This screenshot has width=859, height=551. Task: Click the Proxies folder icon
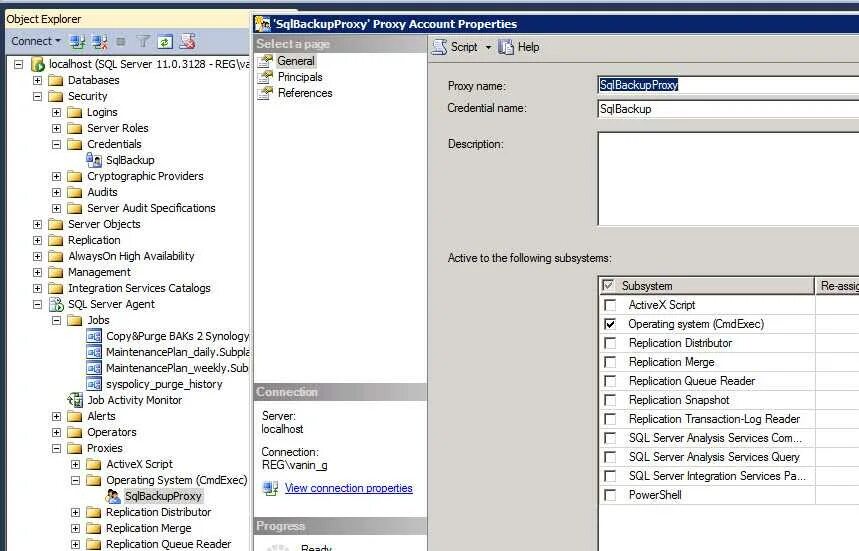pos(75,448)
